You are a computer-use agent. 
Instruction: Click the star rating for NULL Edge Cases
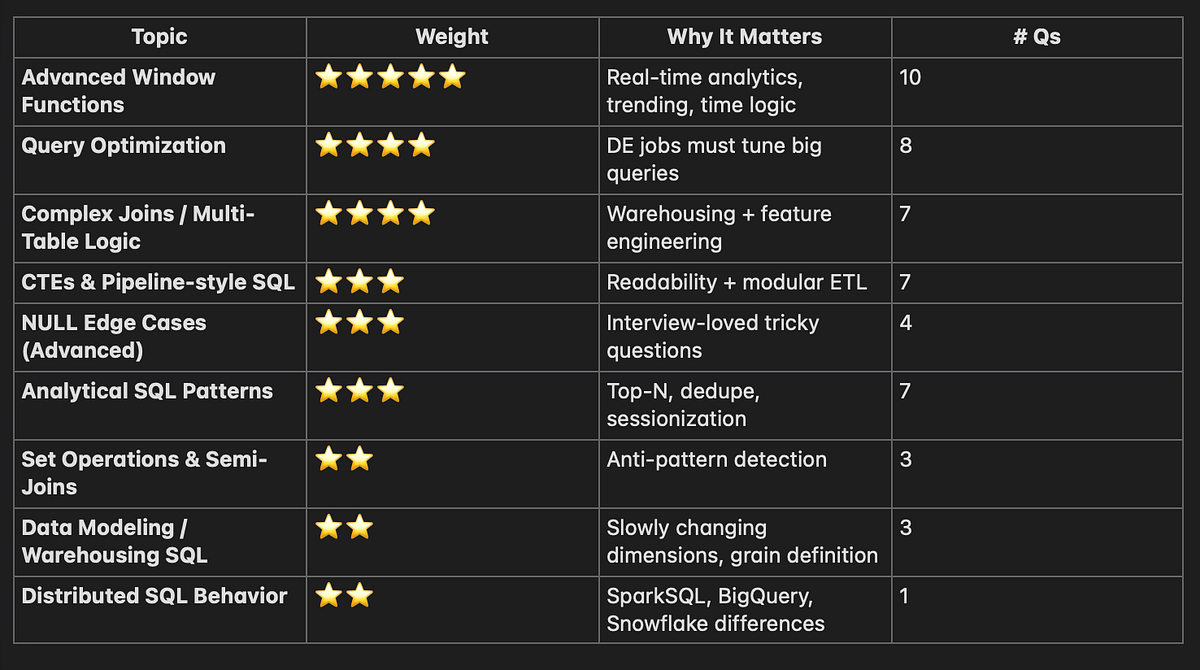(360, 323)
